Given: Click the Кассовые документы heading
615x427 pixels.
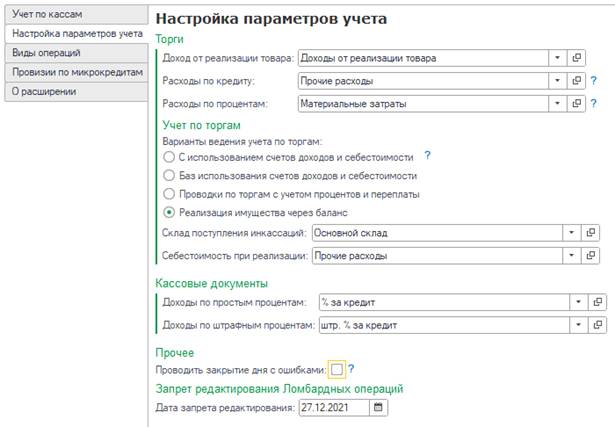Looking at the screenshot, I should [212, 283].
